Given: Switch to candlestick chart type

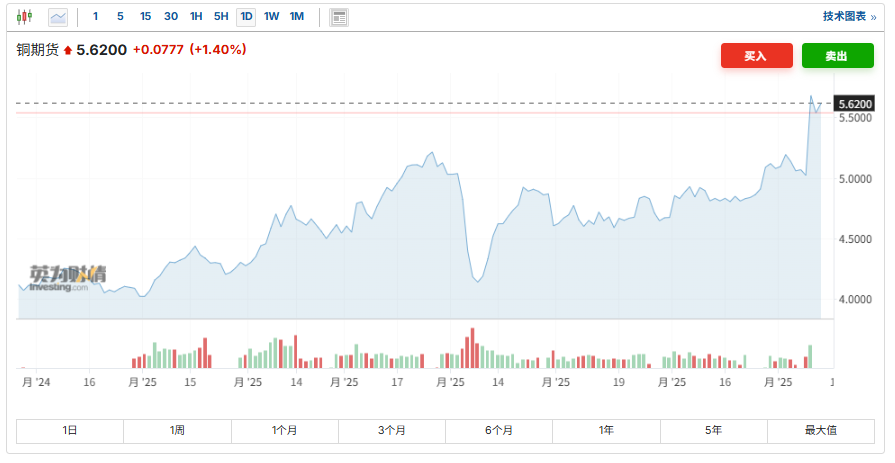Looking at the screenshot, I should pos(25,17).
